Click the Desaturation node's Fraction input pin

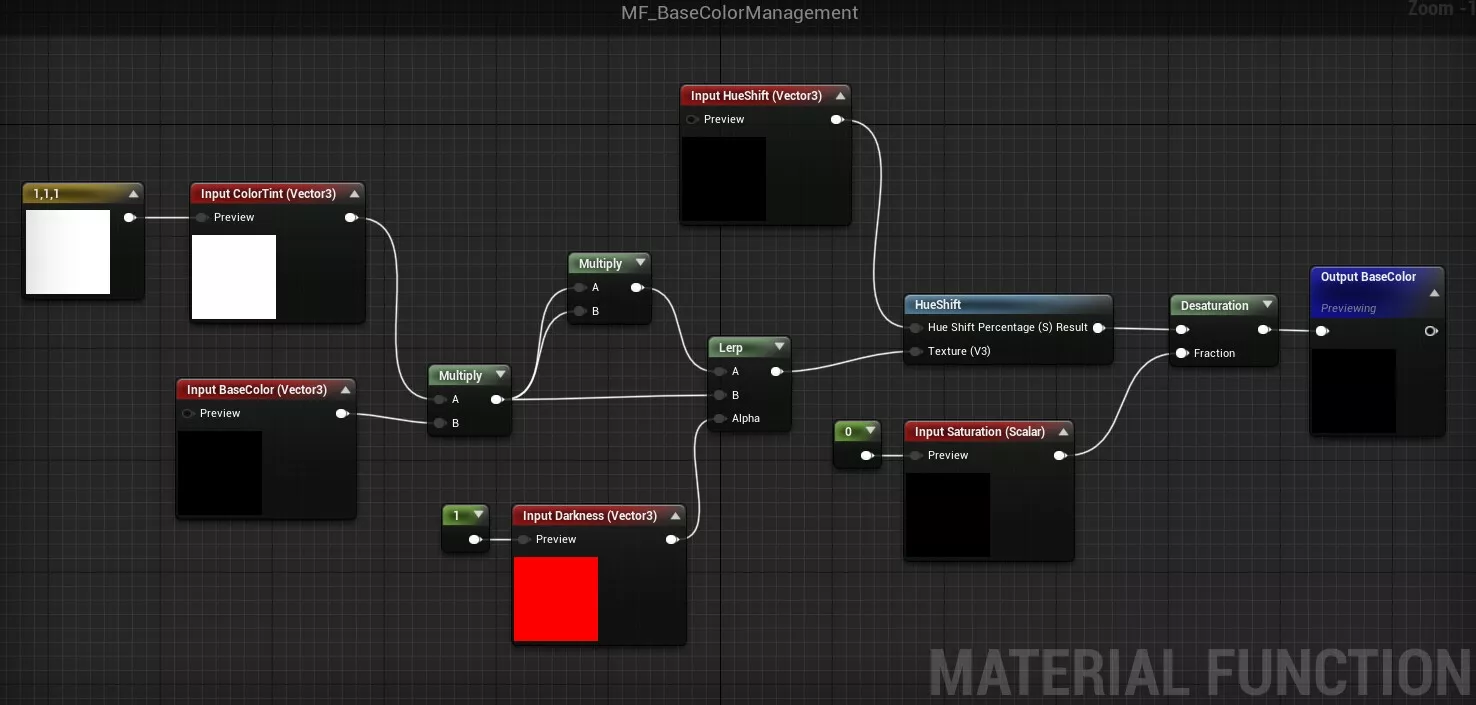tap(1182, 353)
